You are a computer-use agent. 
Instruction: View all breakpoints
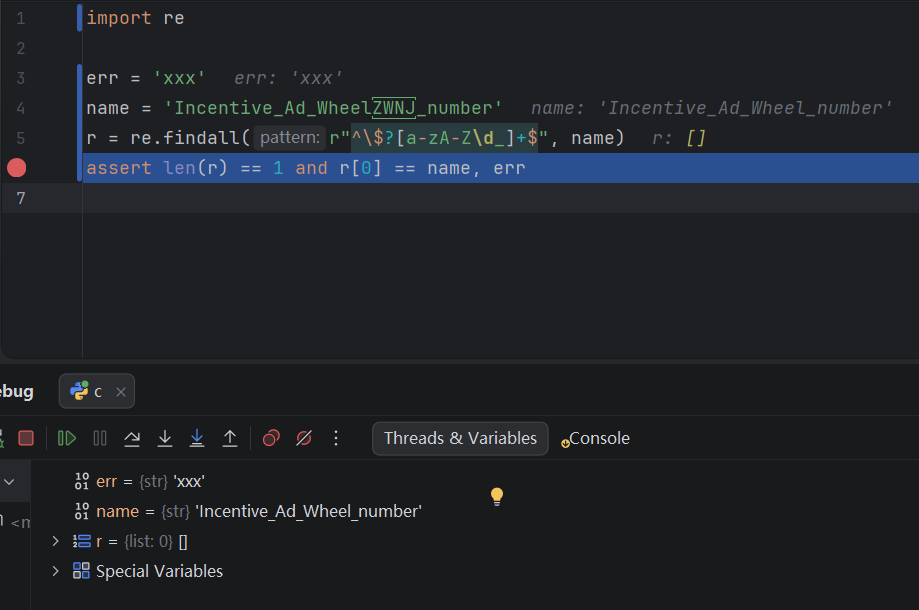click(271, 438)
